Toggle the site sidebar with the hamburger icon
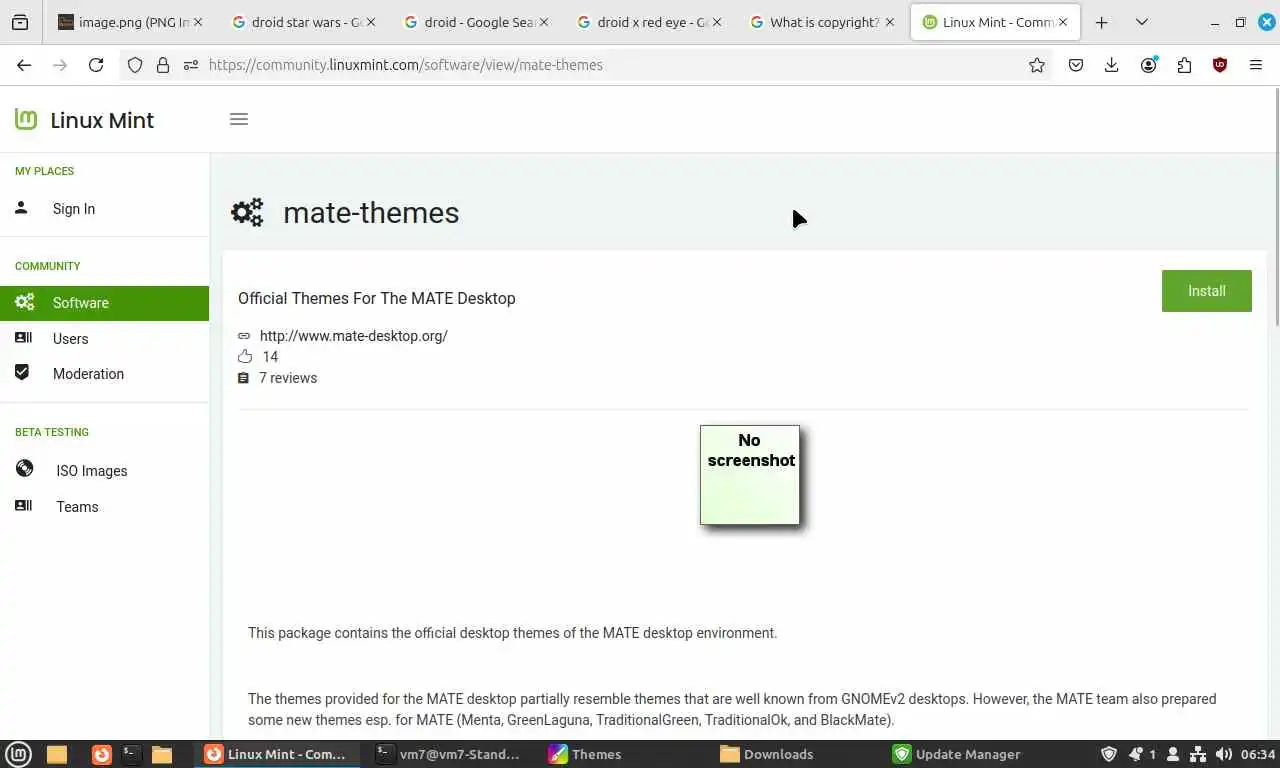This screenshot has height=768, width=1280. (x=238, y=119)
